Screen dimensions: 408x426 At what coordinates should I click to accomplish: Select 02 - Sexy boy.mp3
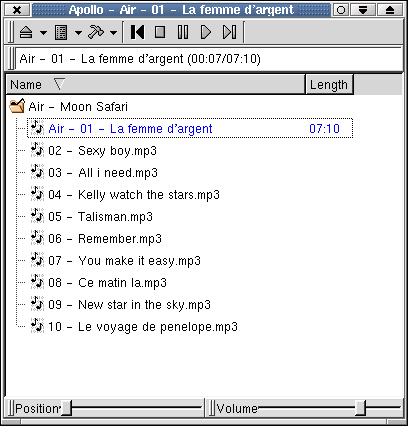pos(102,151)
